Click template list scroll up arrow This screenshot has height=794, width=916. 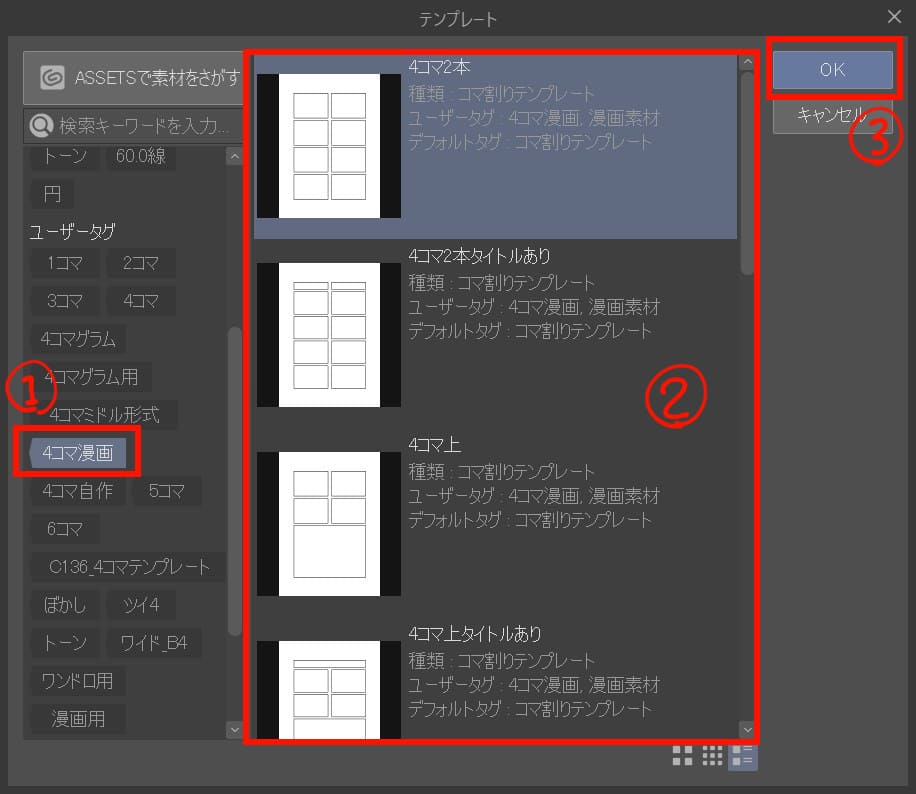(x=747, y=62)
